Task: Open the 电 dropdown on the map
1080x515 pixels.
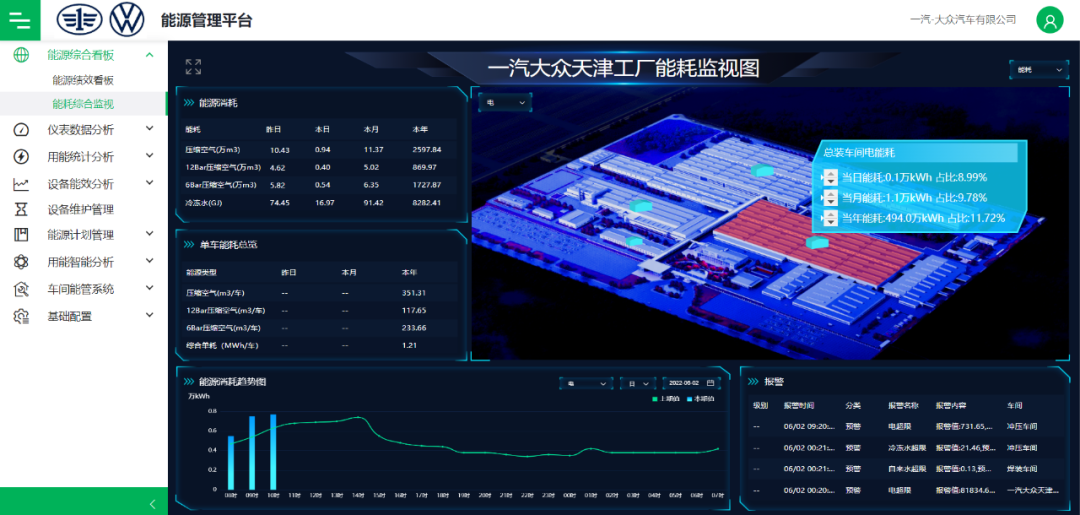Action: click(x=506, y=103)
